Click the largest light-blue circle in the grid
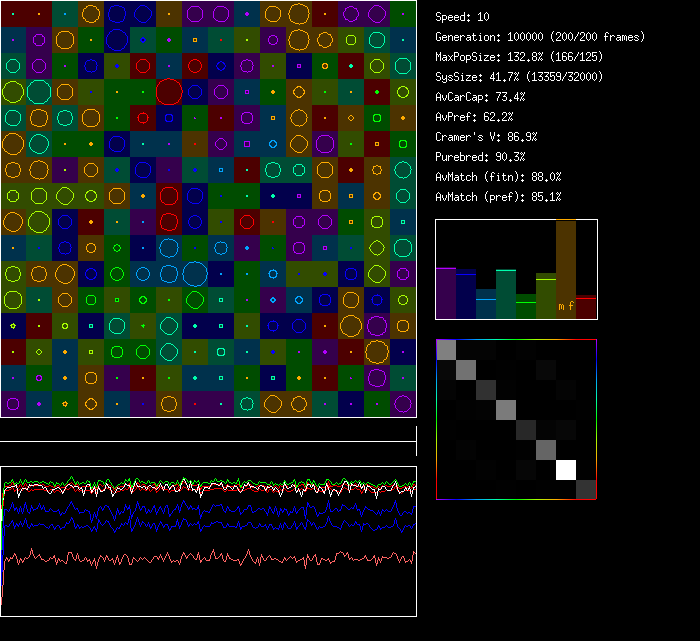The image size is (700, 641). (x=195, y=273)
